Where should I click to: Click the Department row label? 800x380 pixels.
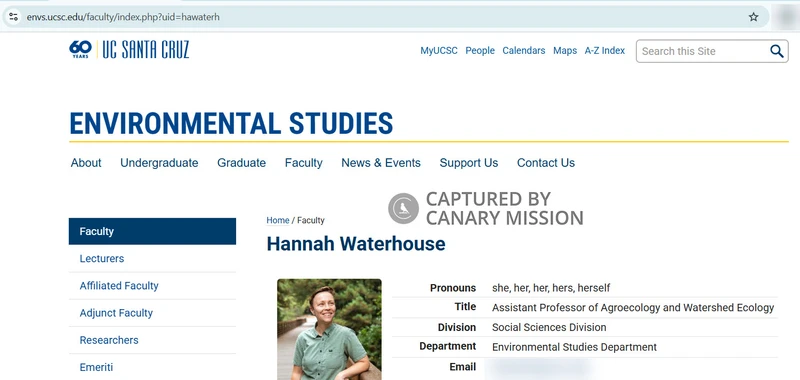tap(447, 346)
